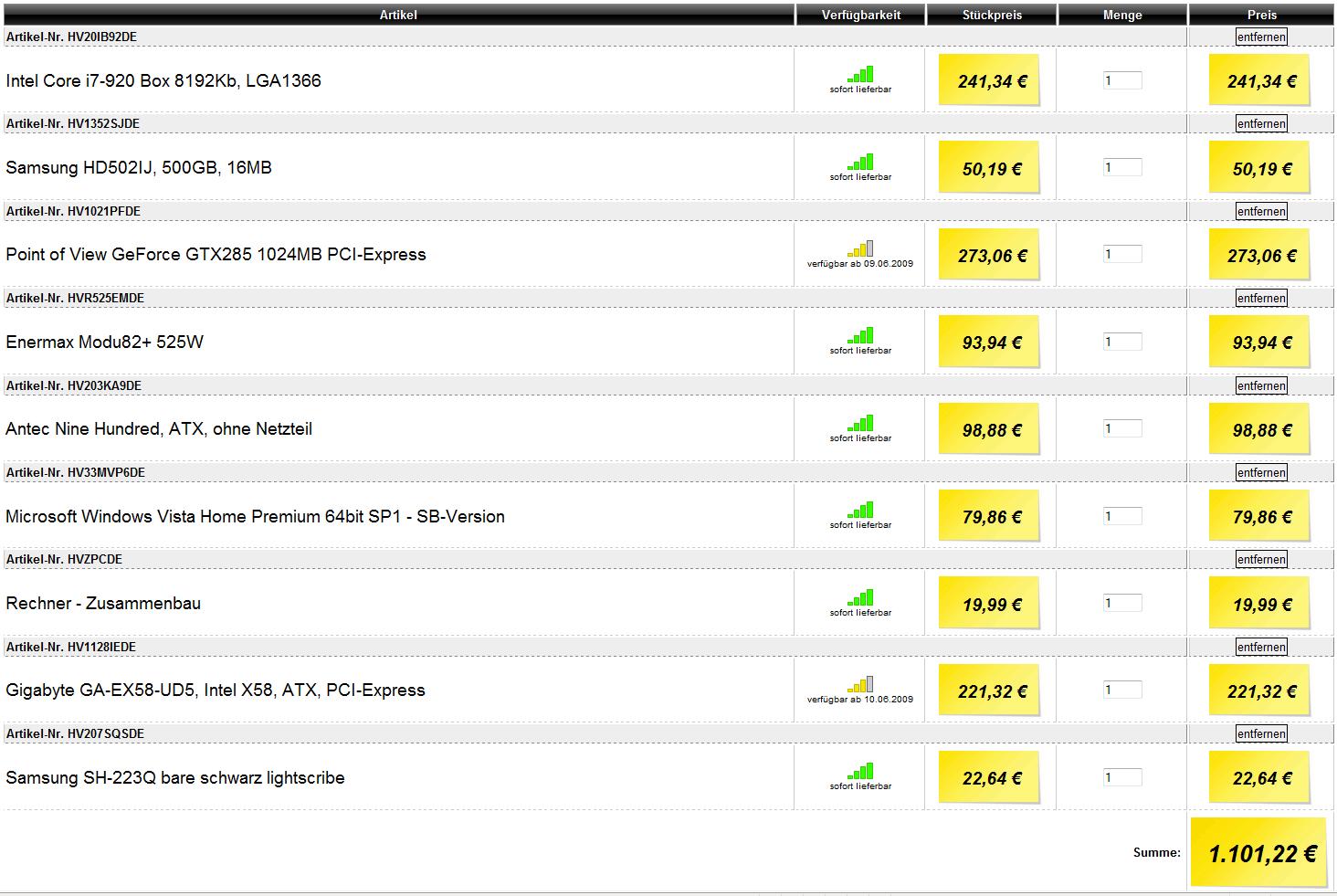The width and height of the screenshot is (1337, 896).
Task: Click unit price note 241,34 € in Stückpreis
Action: click(x=990, y=80)
